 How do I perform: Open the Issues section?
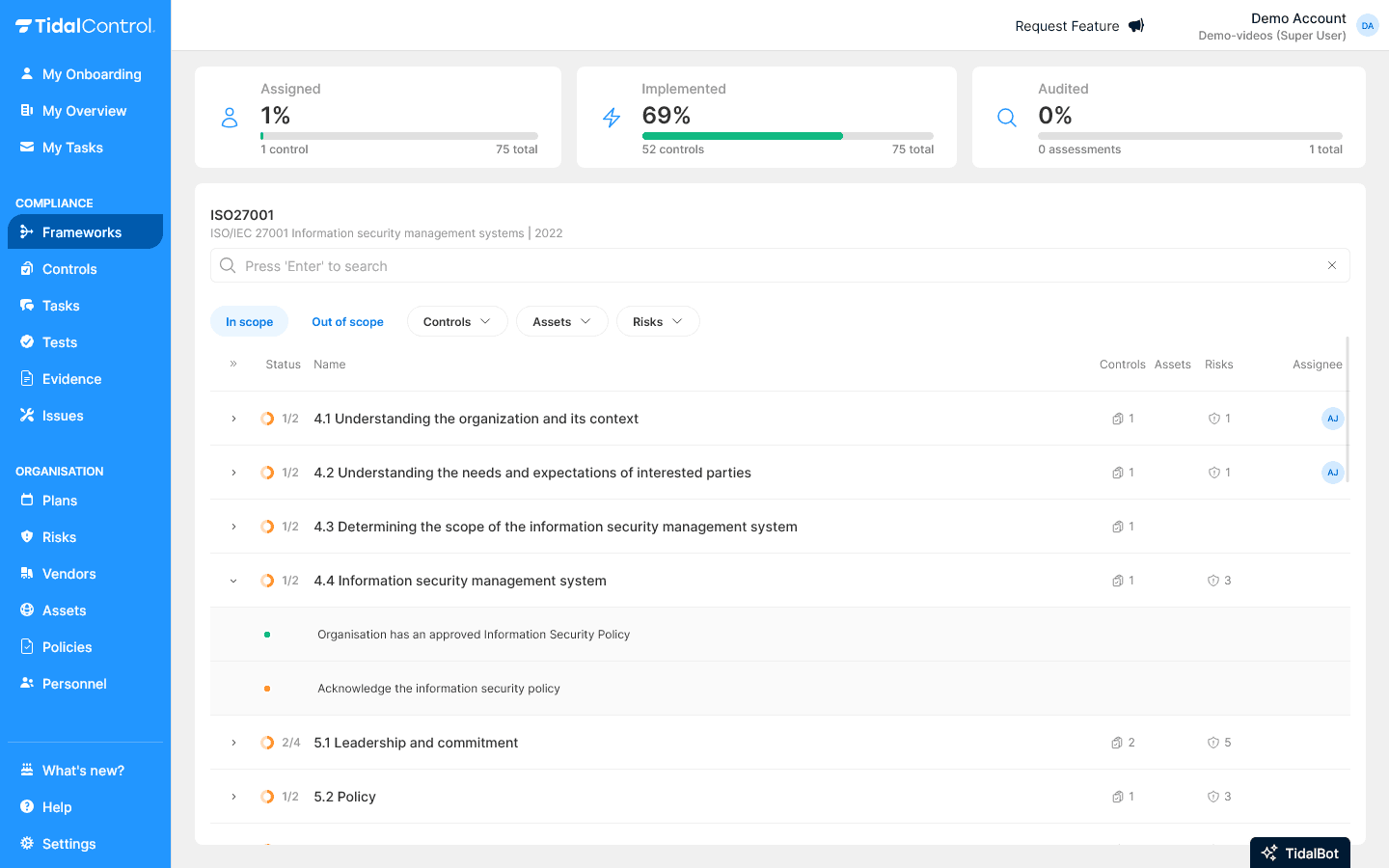pos(25,415)
